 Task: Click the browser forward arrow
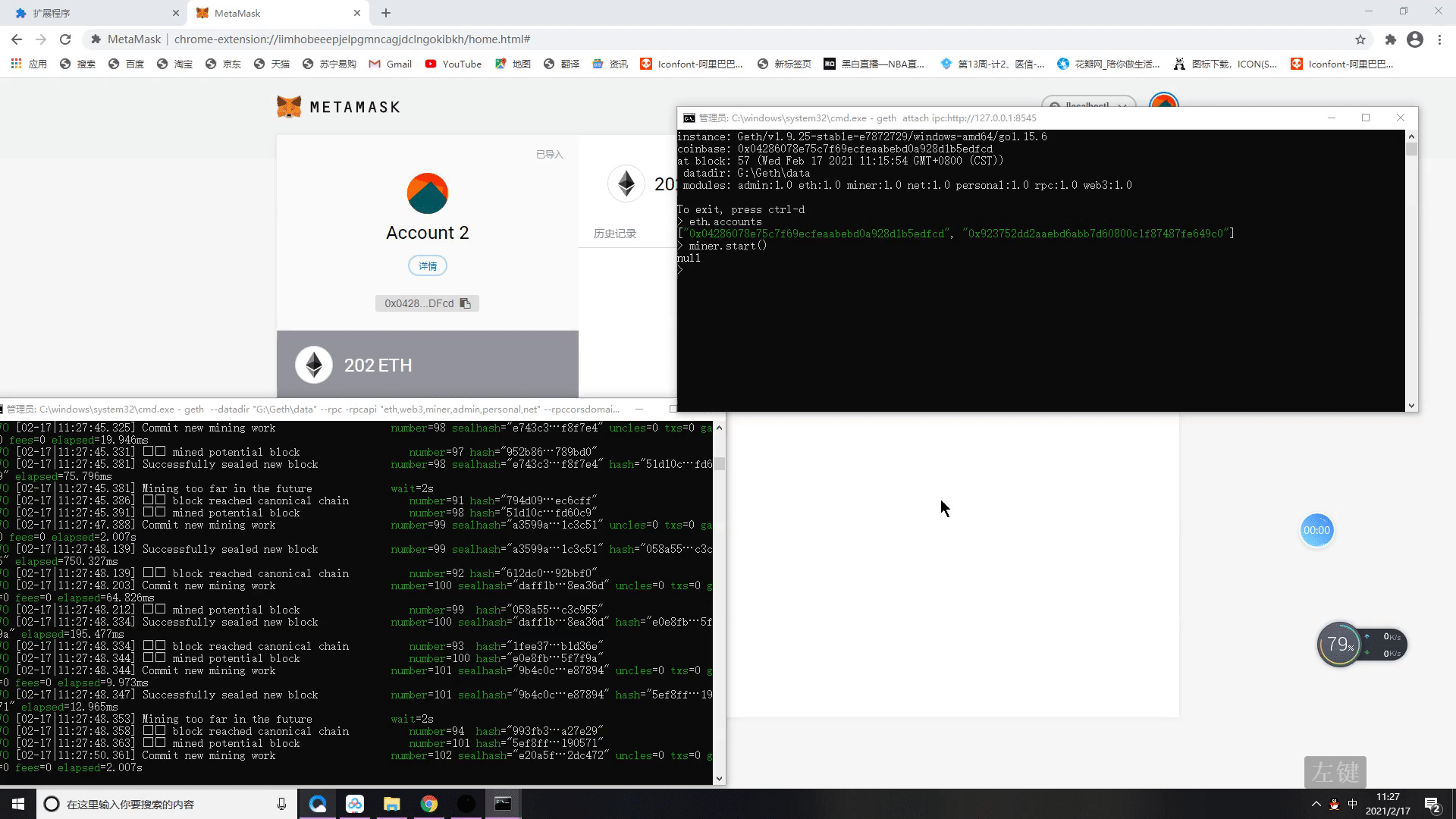(41, 39)
